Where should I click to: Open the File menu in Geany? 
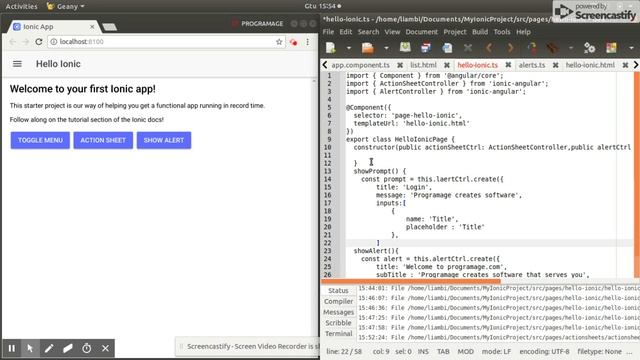click(328, 32)
